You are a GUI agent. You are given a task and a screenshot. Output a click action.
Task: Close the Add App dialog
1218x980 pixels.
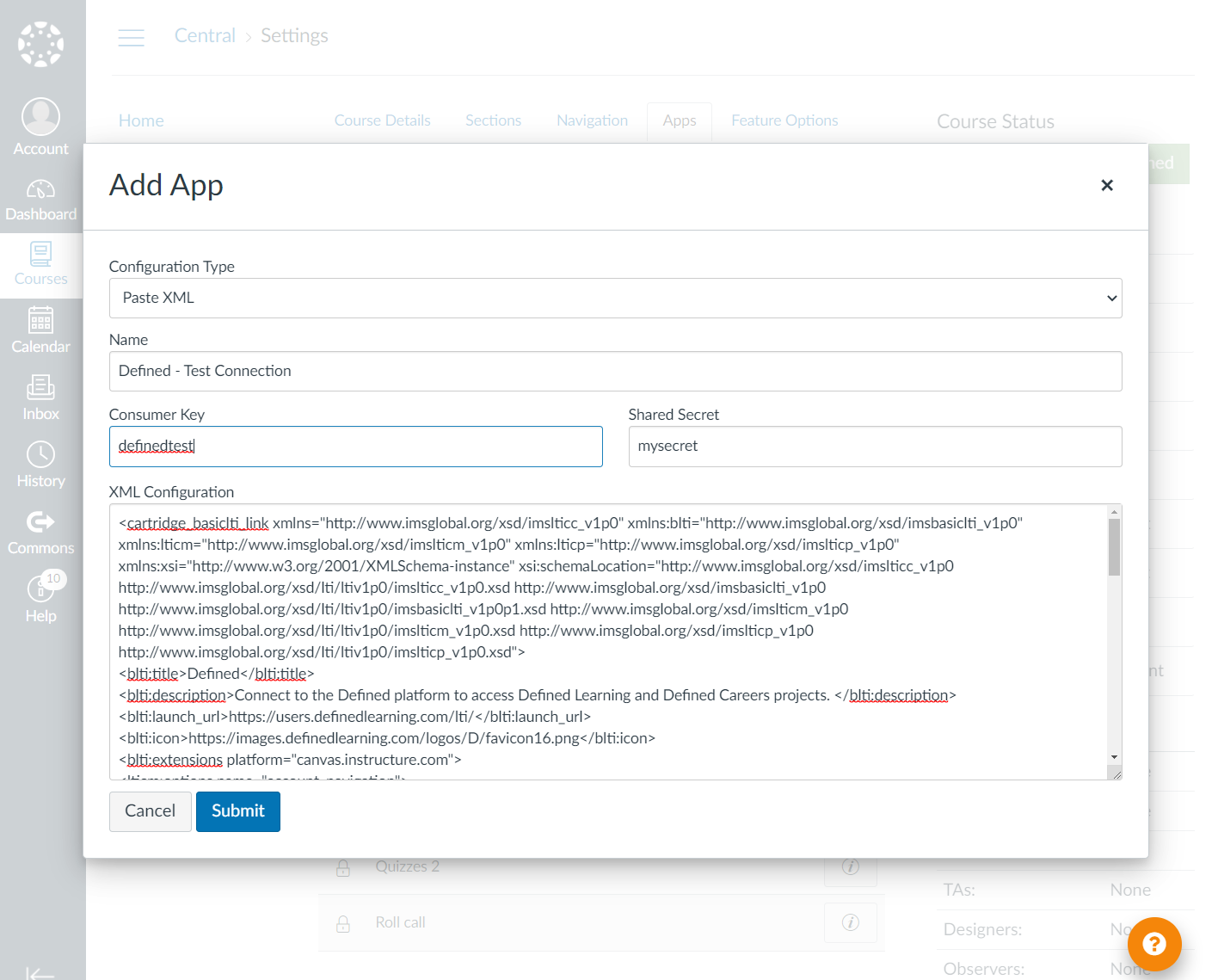point(1107,185)
